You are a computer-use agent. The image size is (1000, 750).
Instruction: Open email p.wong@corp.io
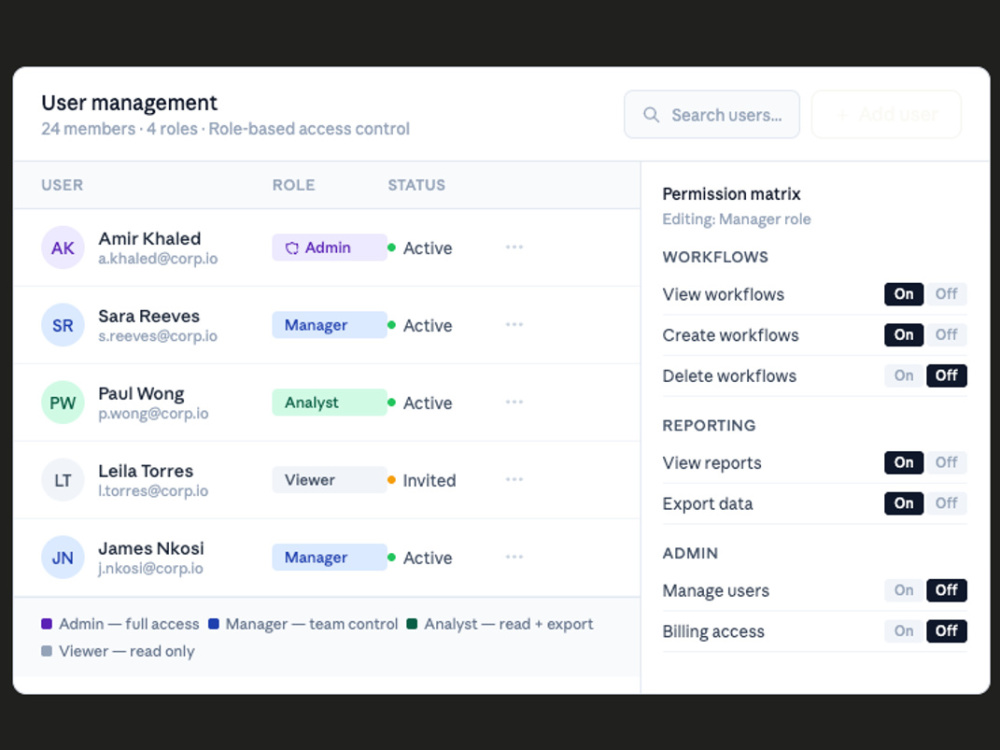(153, 413)
